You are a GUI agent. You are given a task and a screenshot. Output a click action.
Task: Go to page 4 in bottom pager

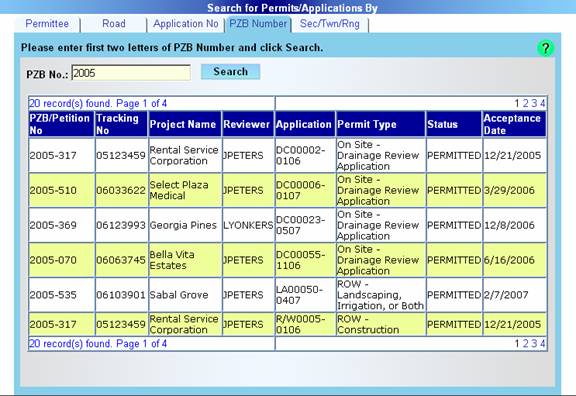pyautogui.click(x=543, y=344)
